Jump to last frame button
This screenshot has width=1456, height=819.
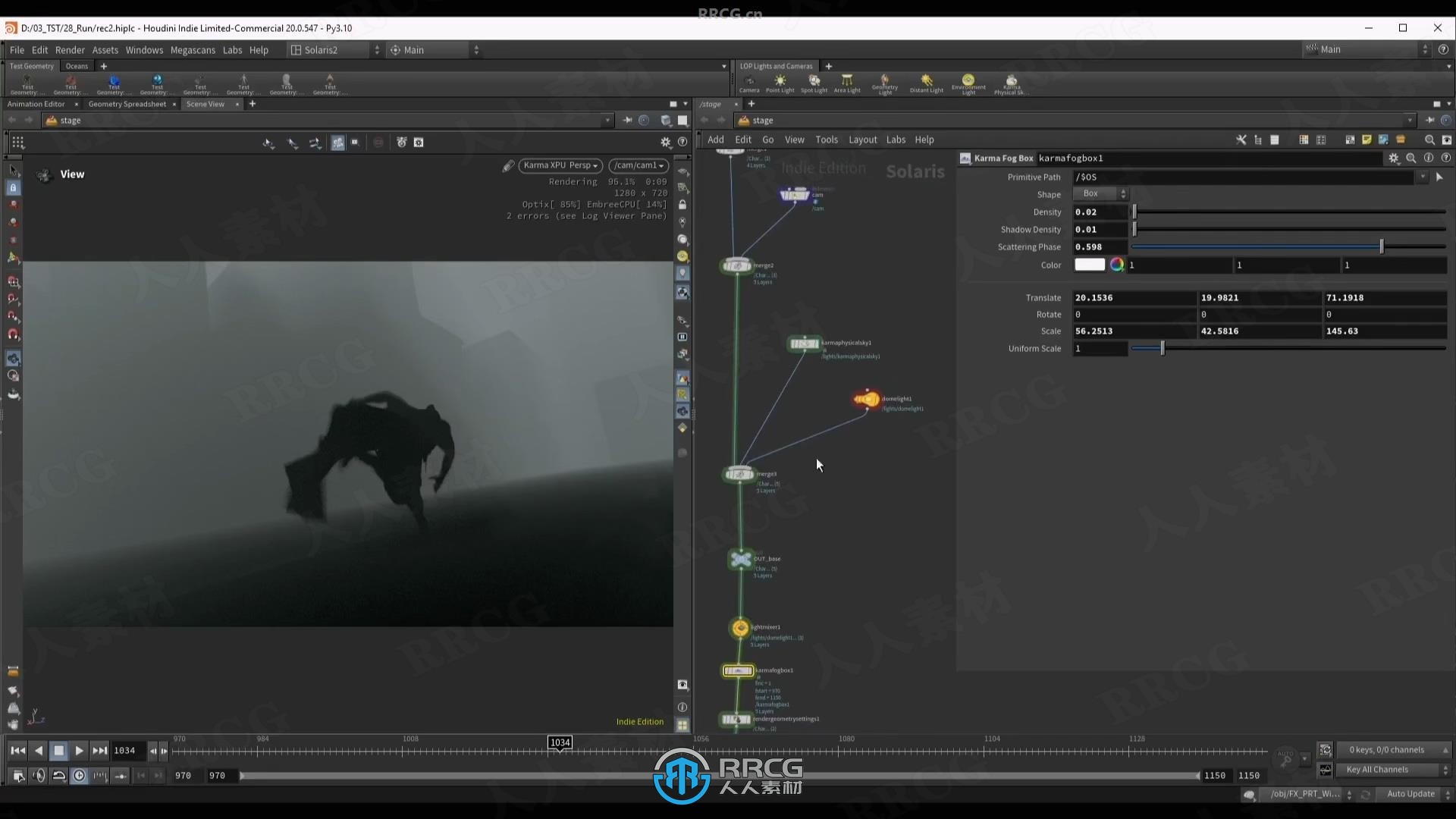pyautogui.click(x=99, y=751)
